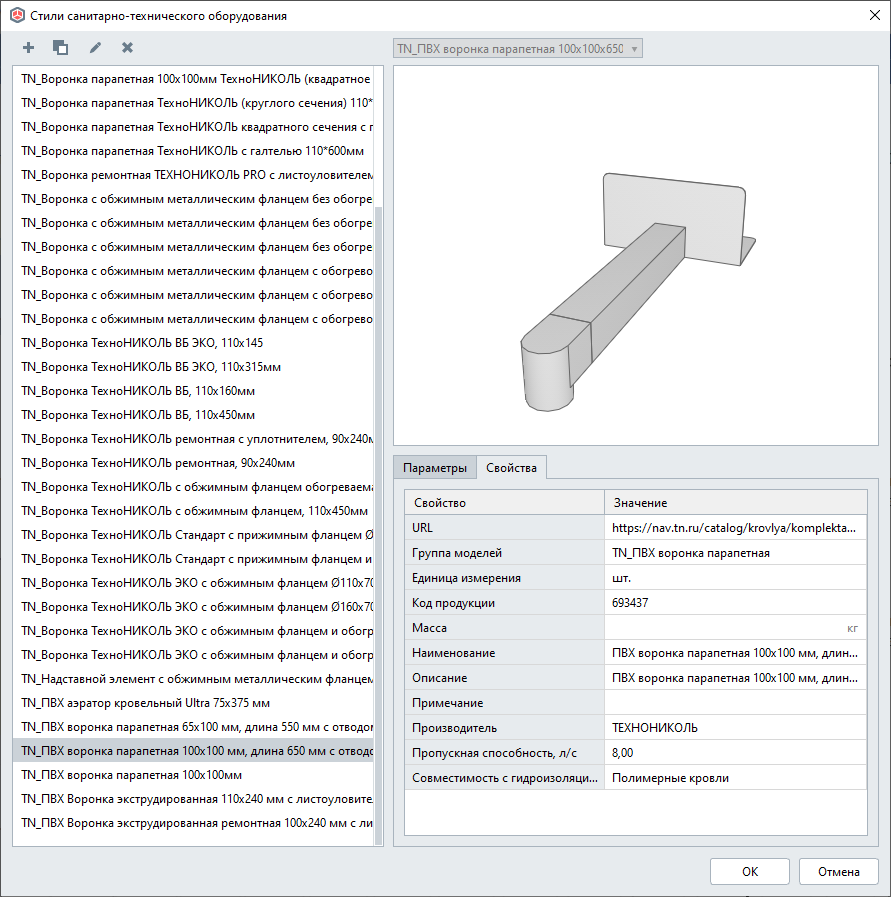Click the empty Примечание value cell
Image resolution: width=891 pixels, height=897 pixels.
tap(735, 702)
